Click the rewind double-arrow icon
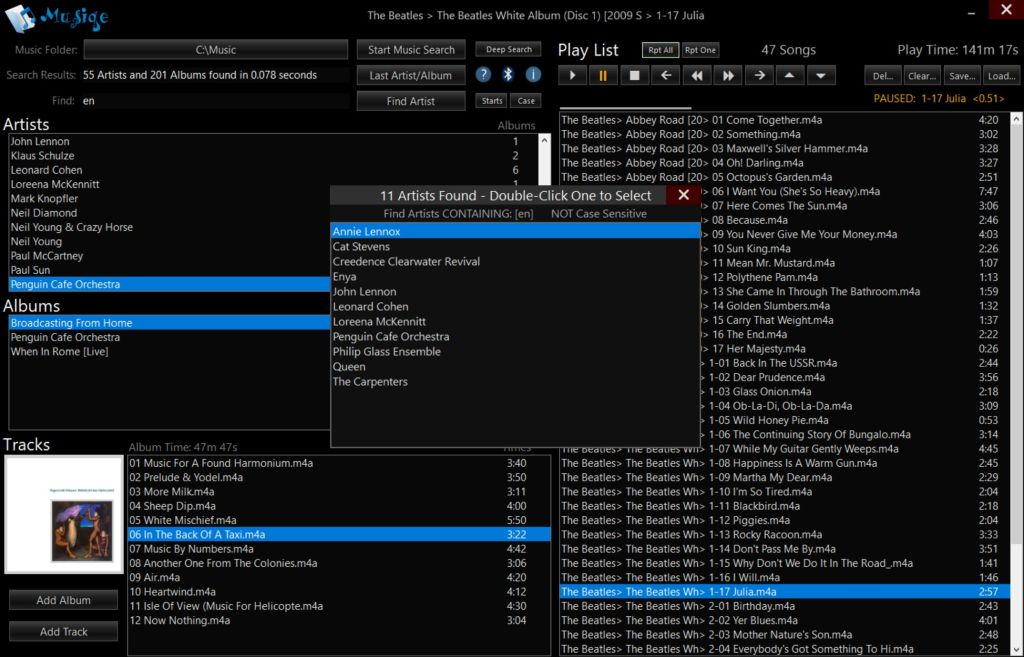The image size is (1024, 657). coord(697,75)
